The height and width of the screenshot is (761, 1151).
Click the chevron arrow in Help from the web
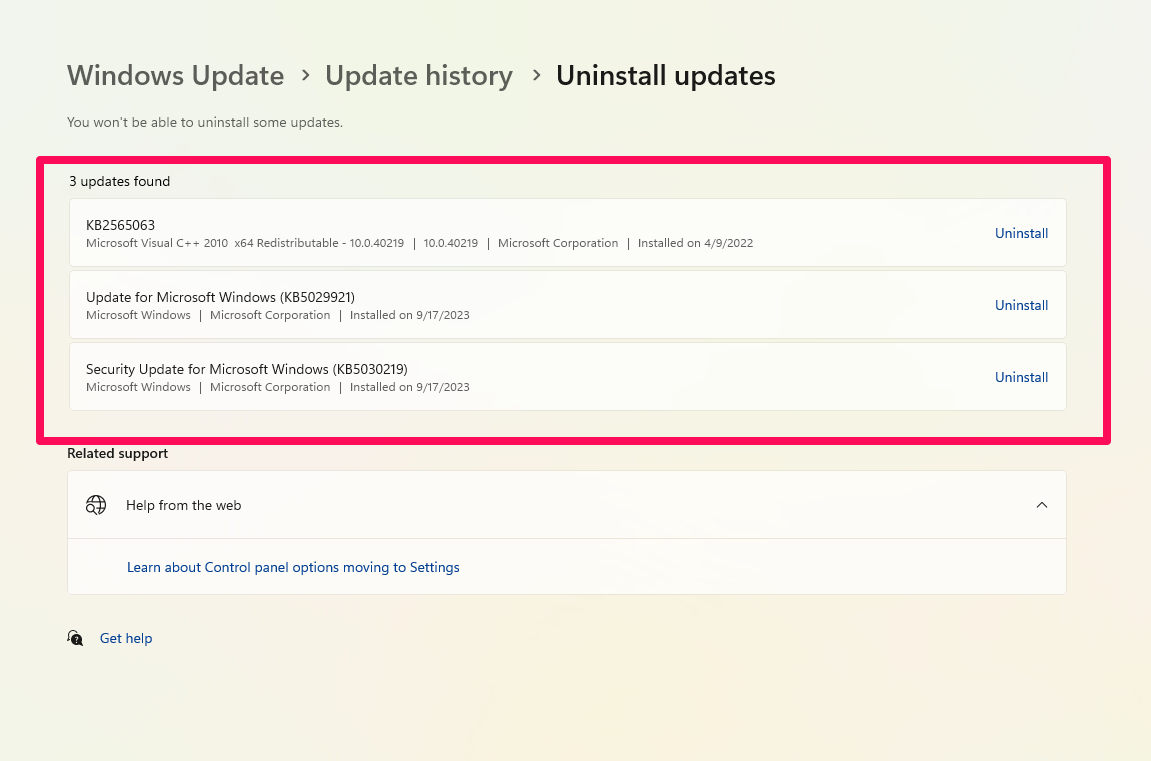click(x=1041, y=505)
